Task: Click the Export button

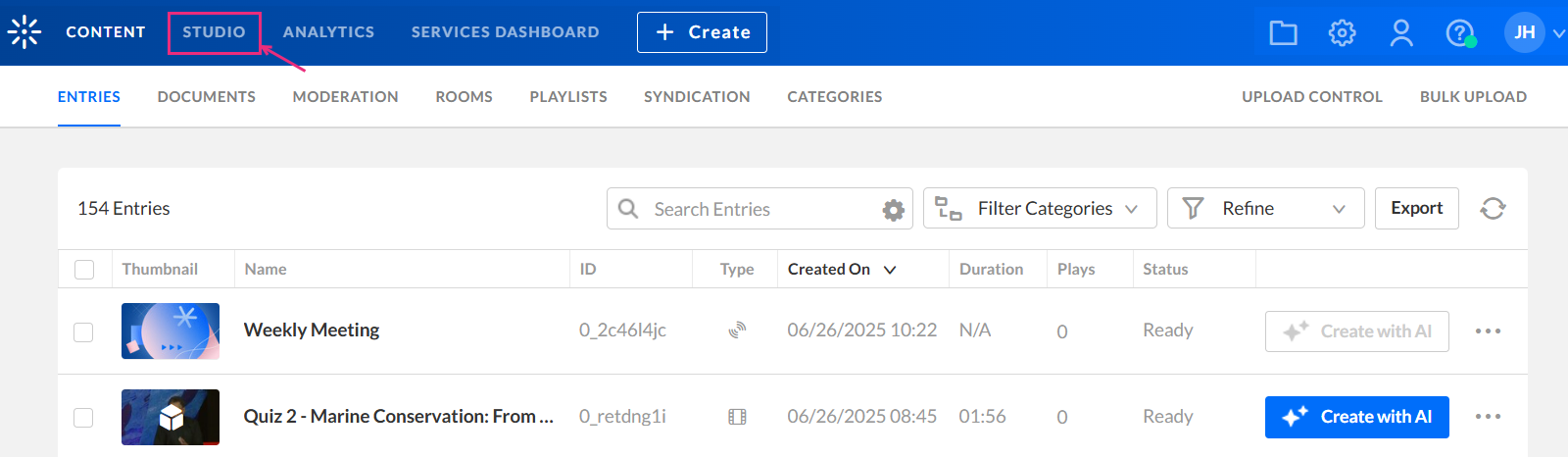Action: point(1416,209)
